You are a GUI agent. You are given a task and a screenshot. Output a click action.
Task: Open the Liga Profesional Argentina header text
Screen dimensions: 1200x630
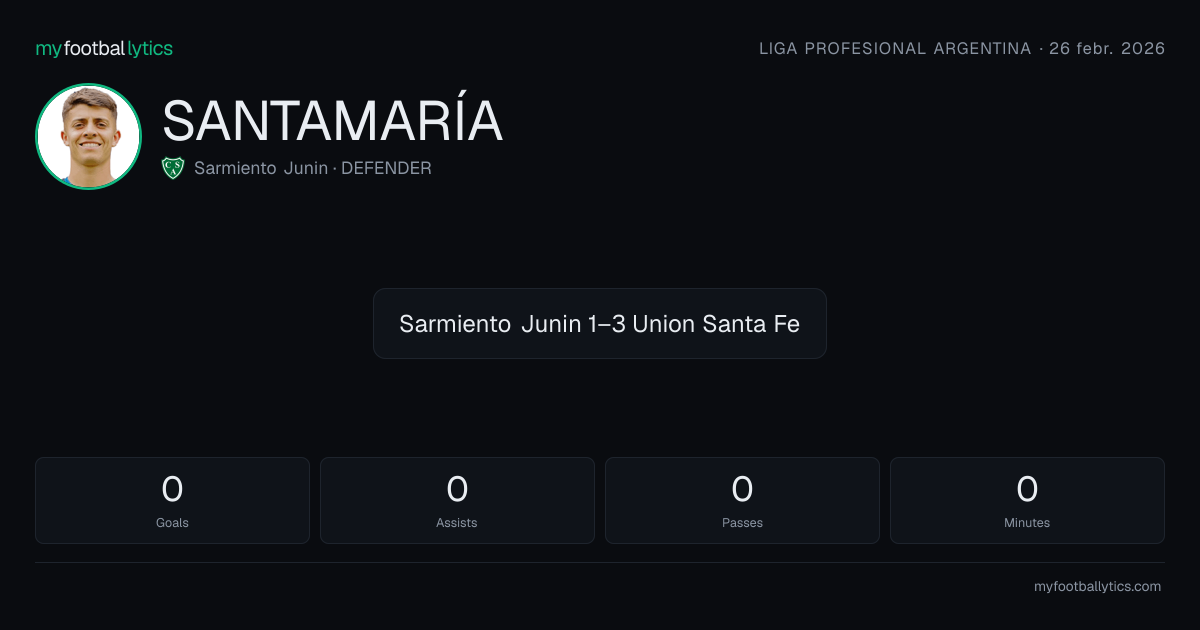(x=895, y=48)
